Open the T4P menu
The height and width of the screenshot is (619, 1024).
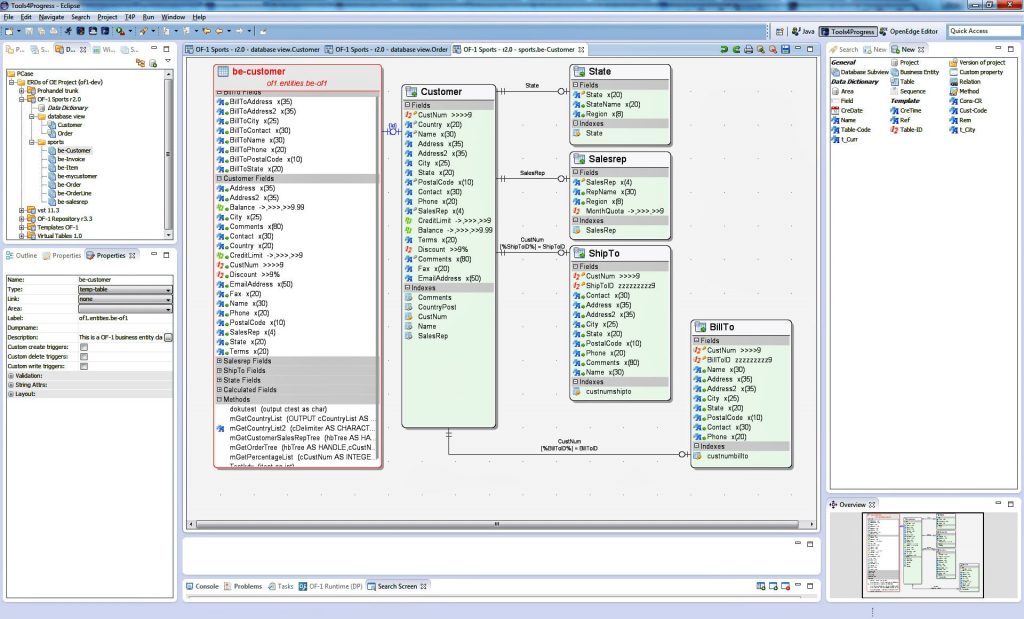[129, 16]
